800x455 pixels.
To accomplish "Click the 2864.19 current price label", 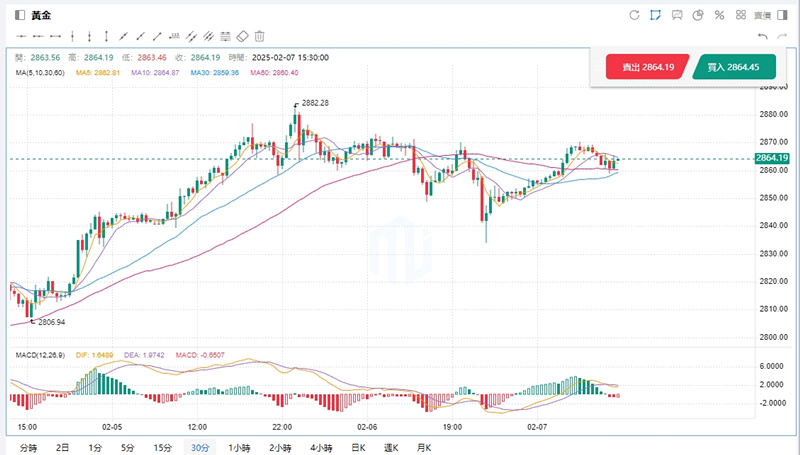I will click(x=773, y=159).
